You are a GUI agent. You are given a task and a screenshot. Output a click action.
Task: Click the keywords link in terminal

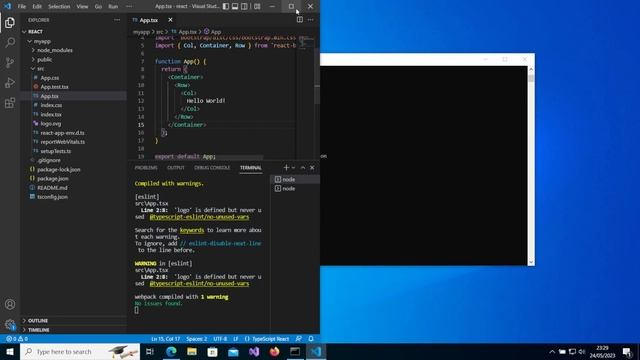(x=192, y=230)
